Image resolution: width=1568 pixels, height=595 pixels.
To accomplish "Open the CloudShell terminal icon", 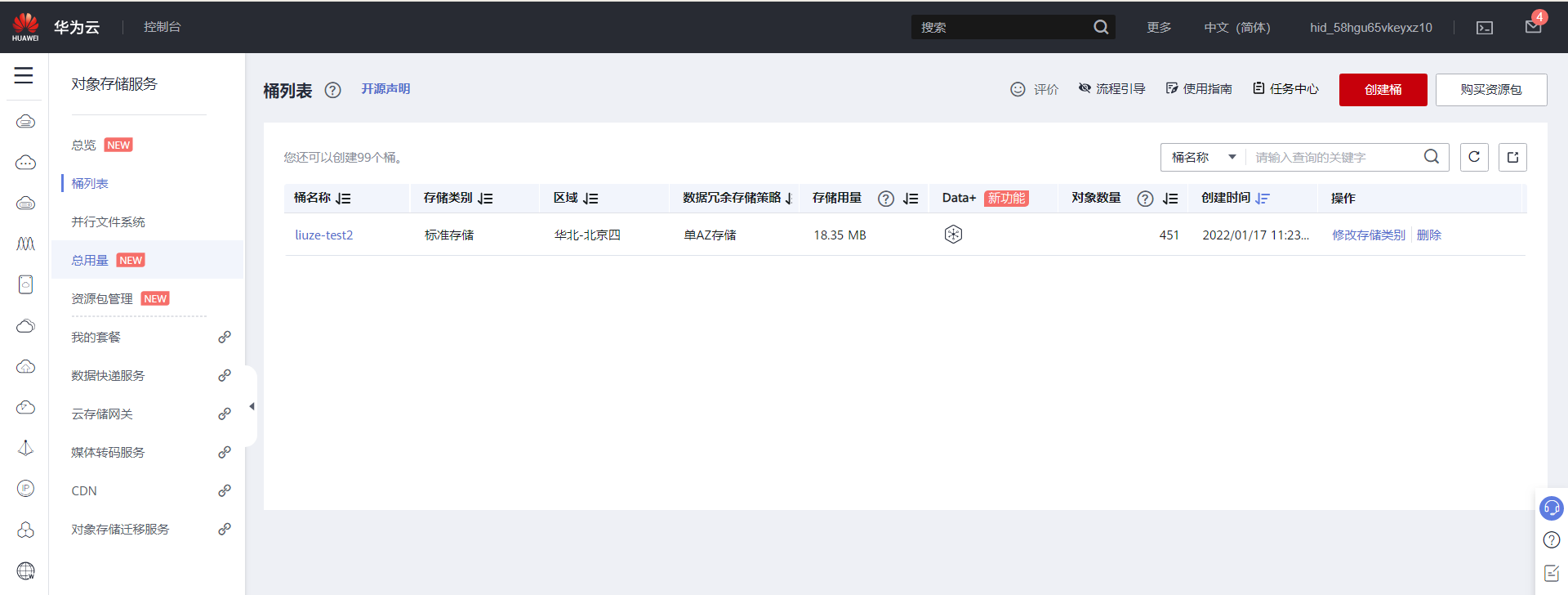I will click(x=1485, y=28).
